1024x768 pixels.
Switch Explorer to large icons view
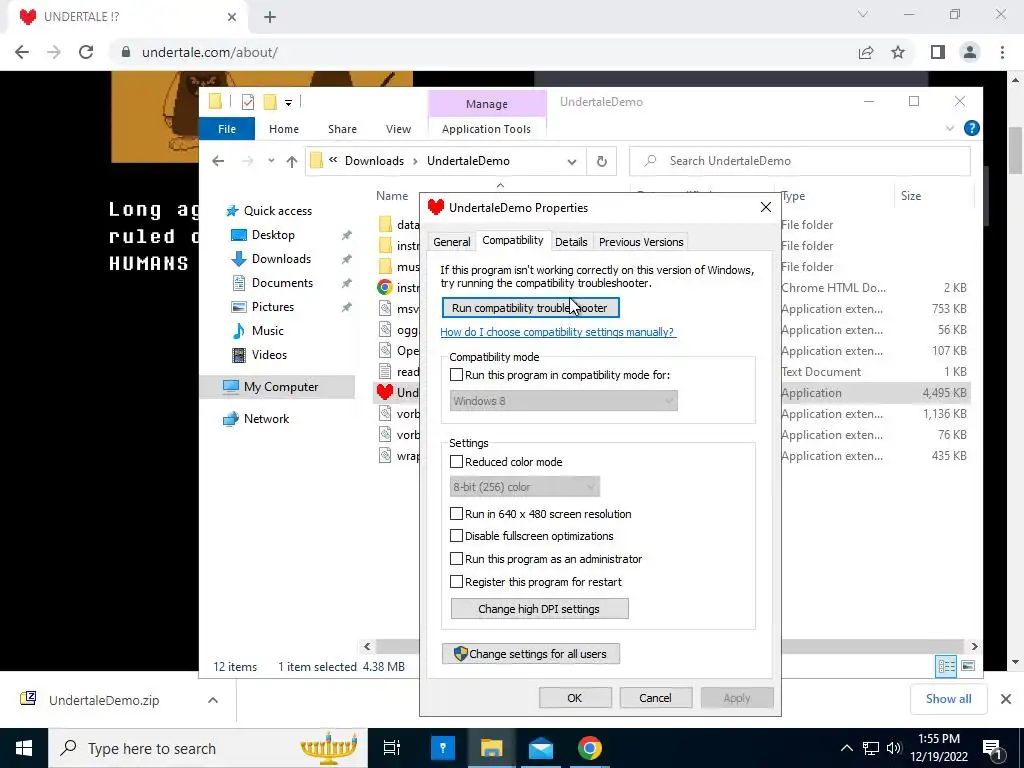968,666
